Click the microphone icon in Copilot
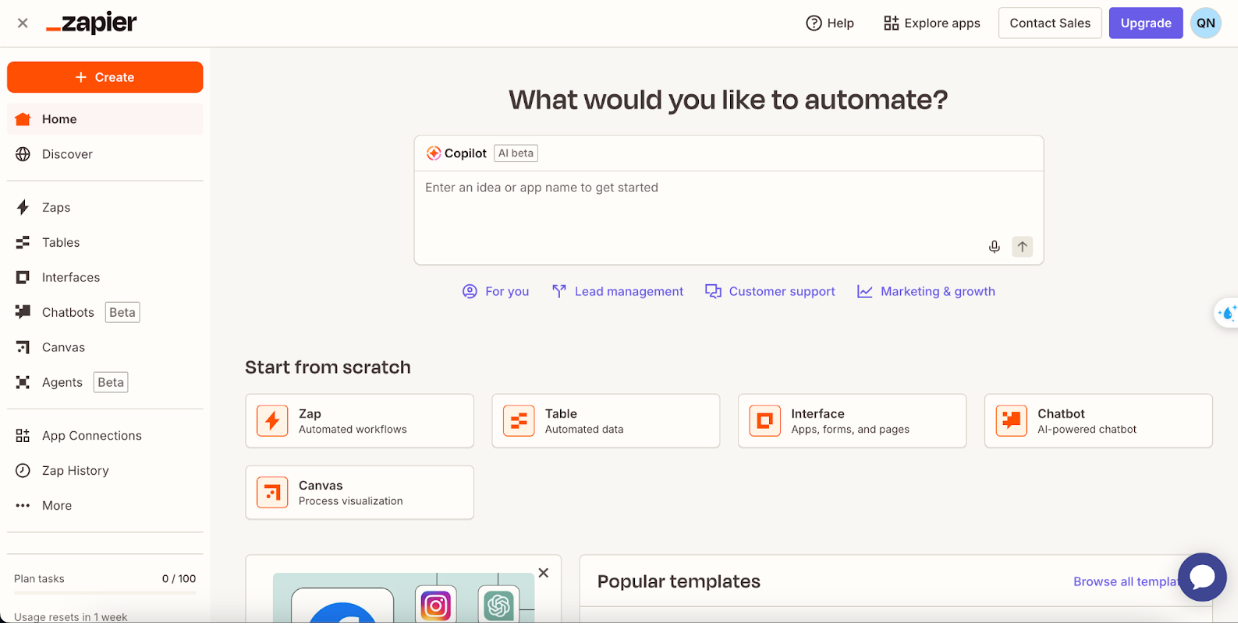The height and width of the screenshot is (624, 1238). click(x=994, y=246)
